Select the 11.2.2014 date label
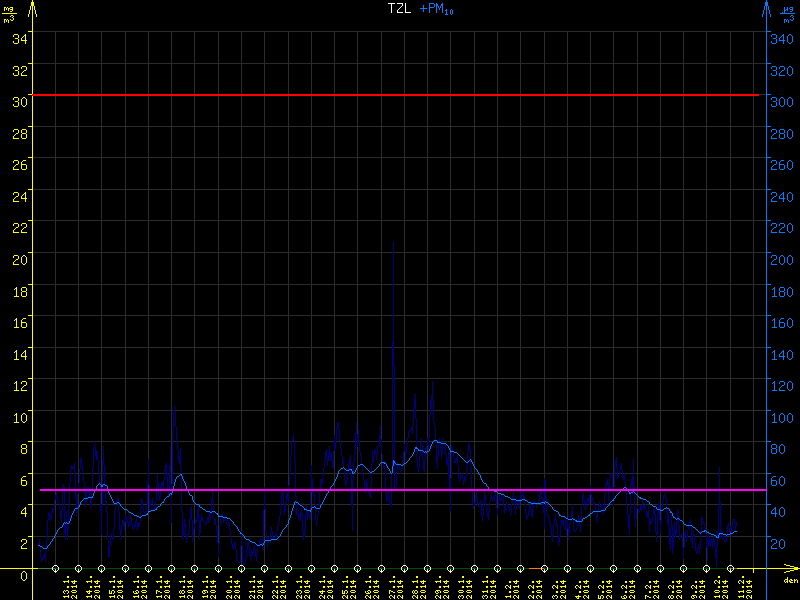The image size is (800, 600). point(743,587)
